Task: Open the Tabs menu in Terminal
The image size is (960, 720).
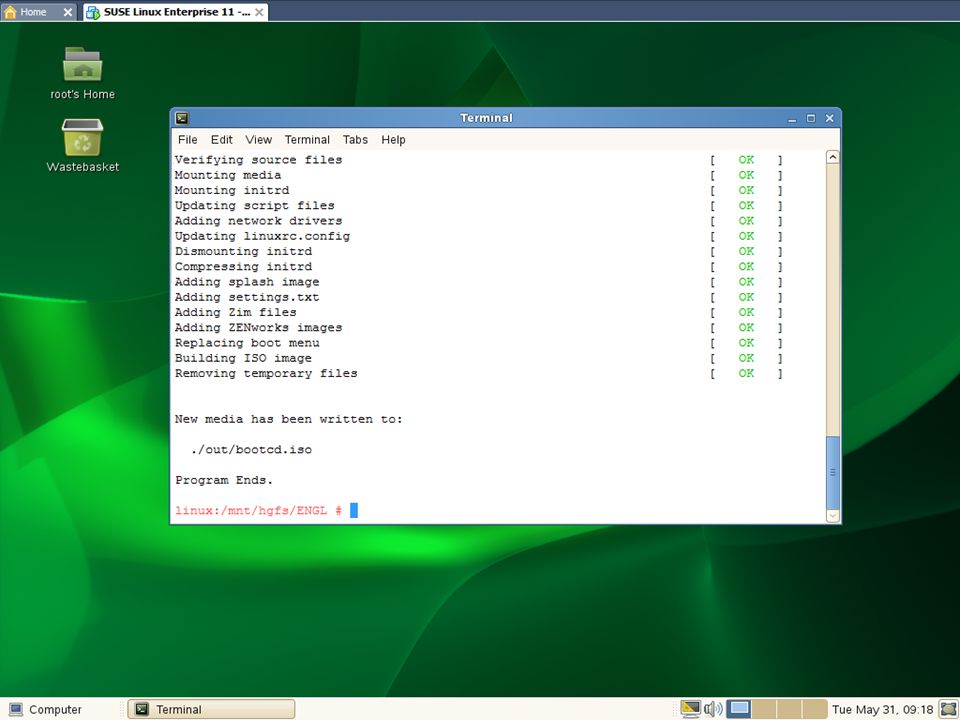Action: (355, 140)
